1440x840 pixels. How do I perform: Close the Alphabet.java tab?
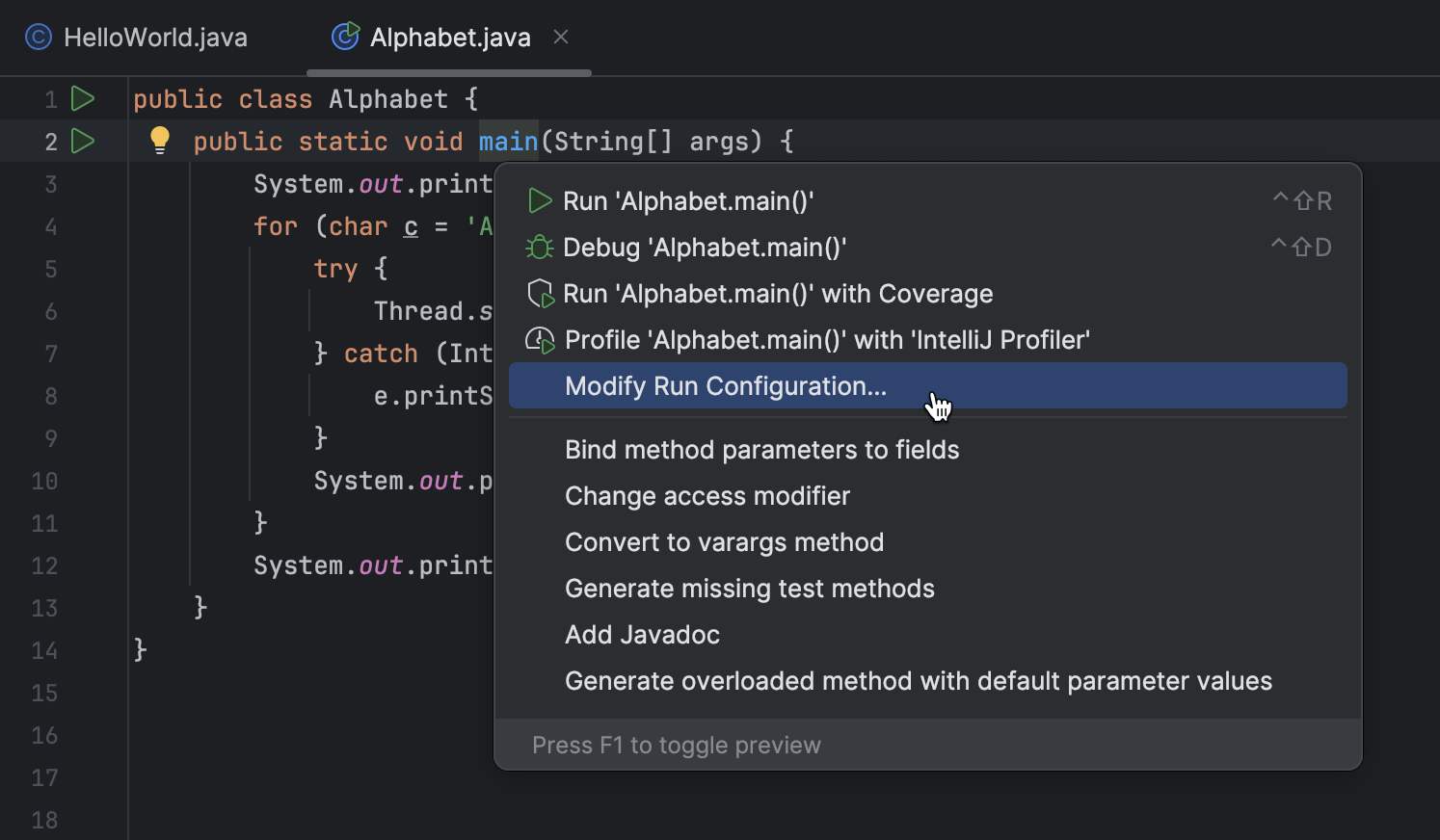point(562,37)
